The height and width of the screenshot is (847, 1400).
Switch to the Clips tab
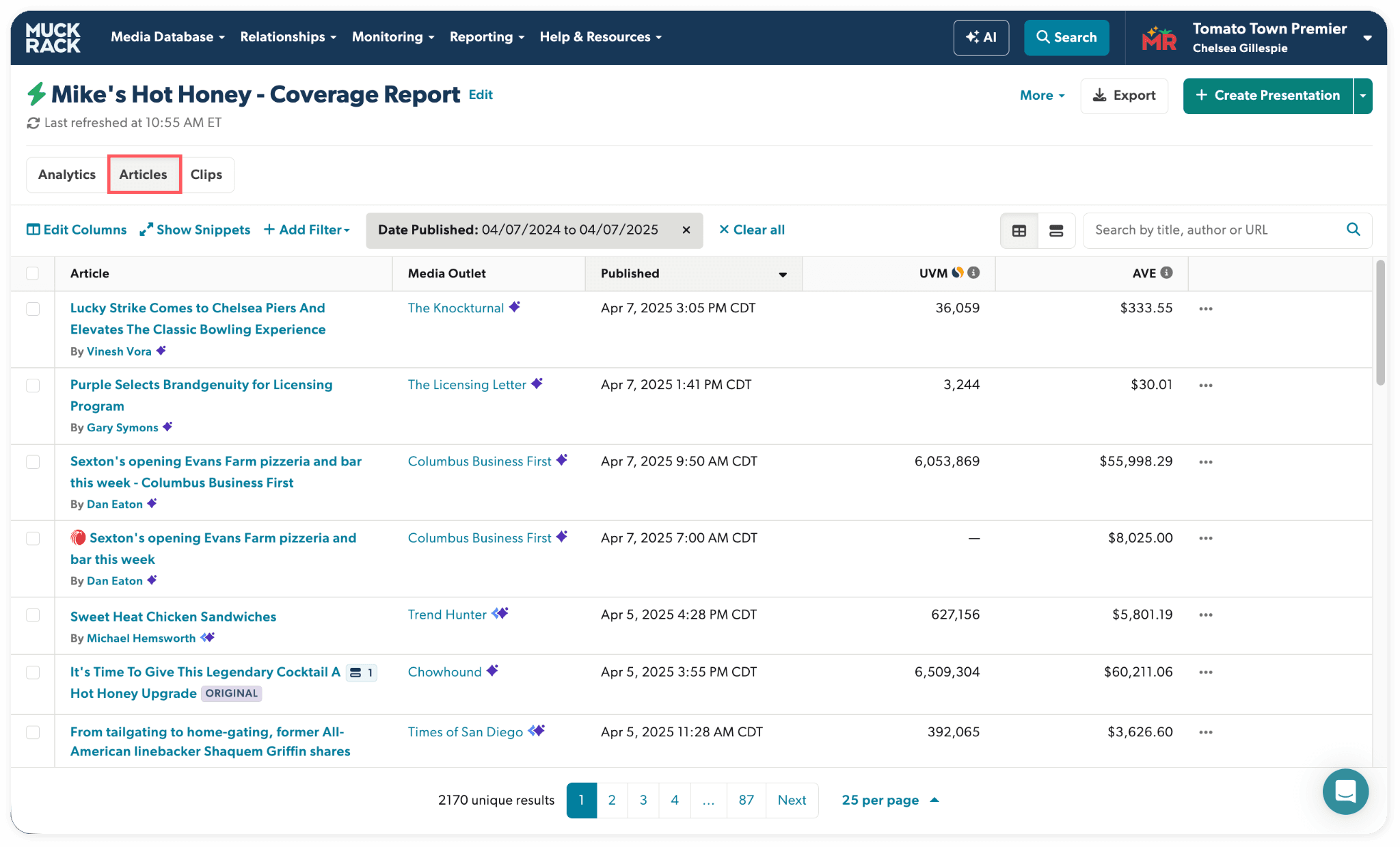(206, 175)
